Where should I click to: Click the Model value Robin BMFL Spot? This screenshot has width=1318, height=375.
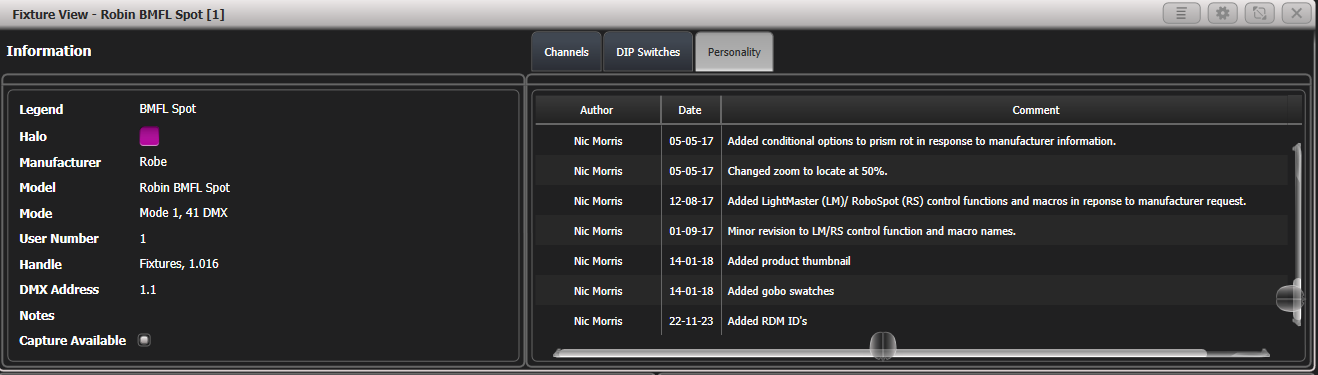(x=185, y=187)
